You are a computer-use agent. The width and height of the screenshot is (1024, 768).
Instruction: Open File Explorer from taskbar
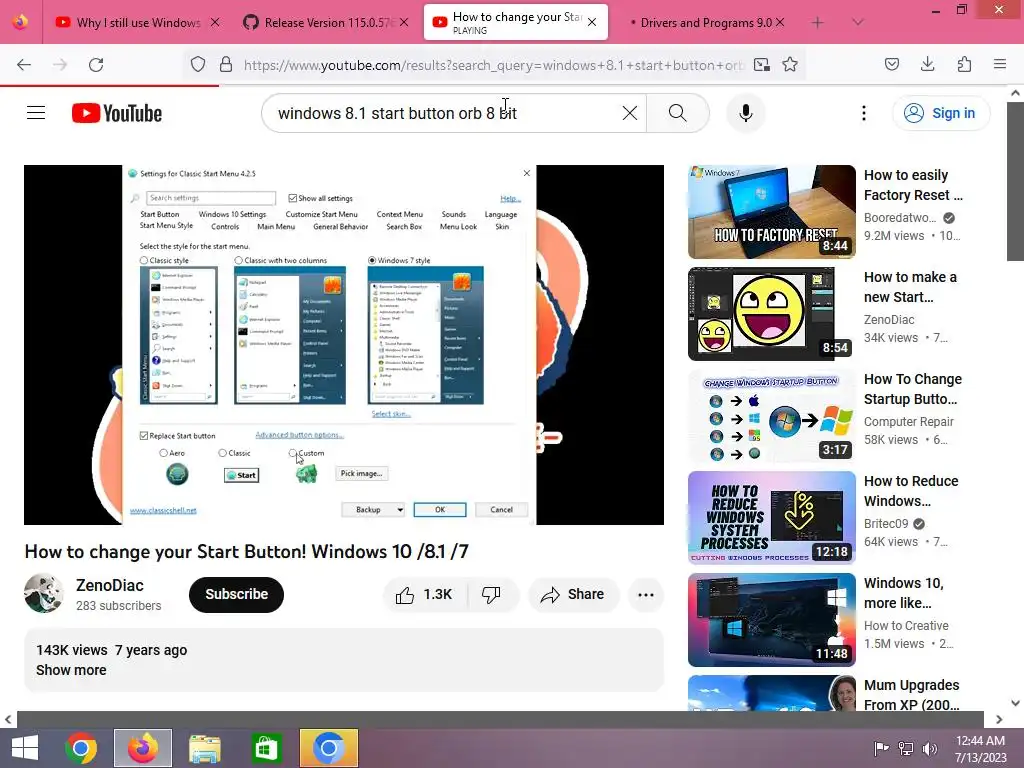point(204,748)
